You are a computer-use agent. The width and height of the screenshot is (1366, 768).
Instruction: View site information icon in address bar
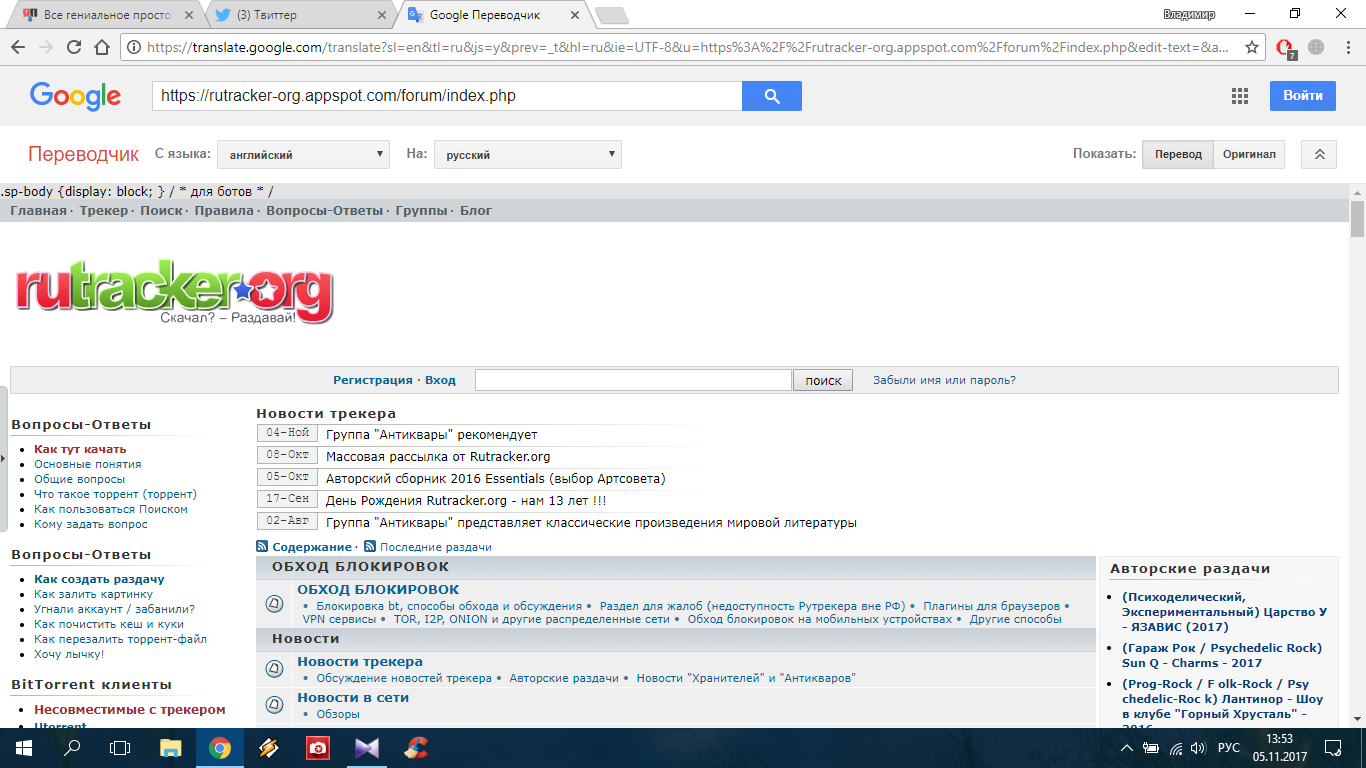(133, 47)
